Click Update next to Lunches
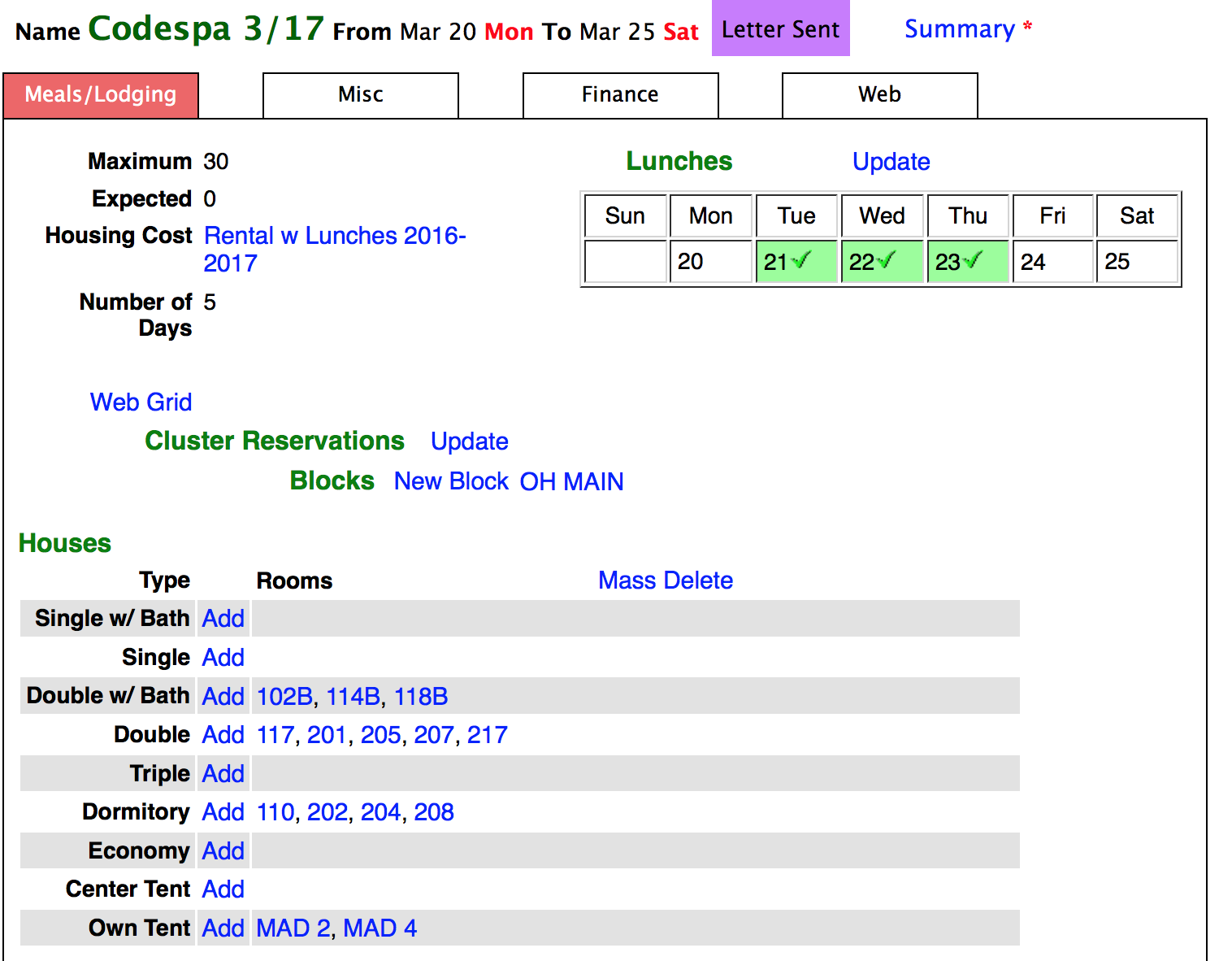This screenshot has height=961, width=1232. click(x=891, y=162)
